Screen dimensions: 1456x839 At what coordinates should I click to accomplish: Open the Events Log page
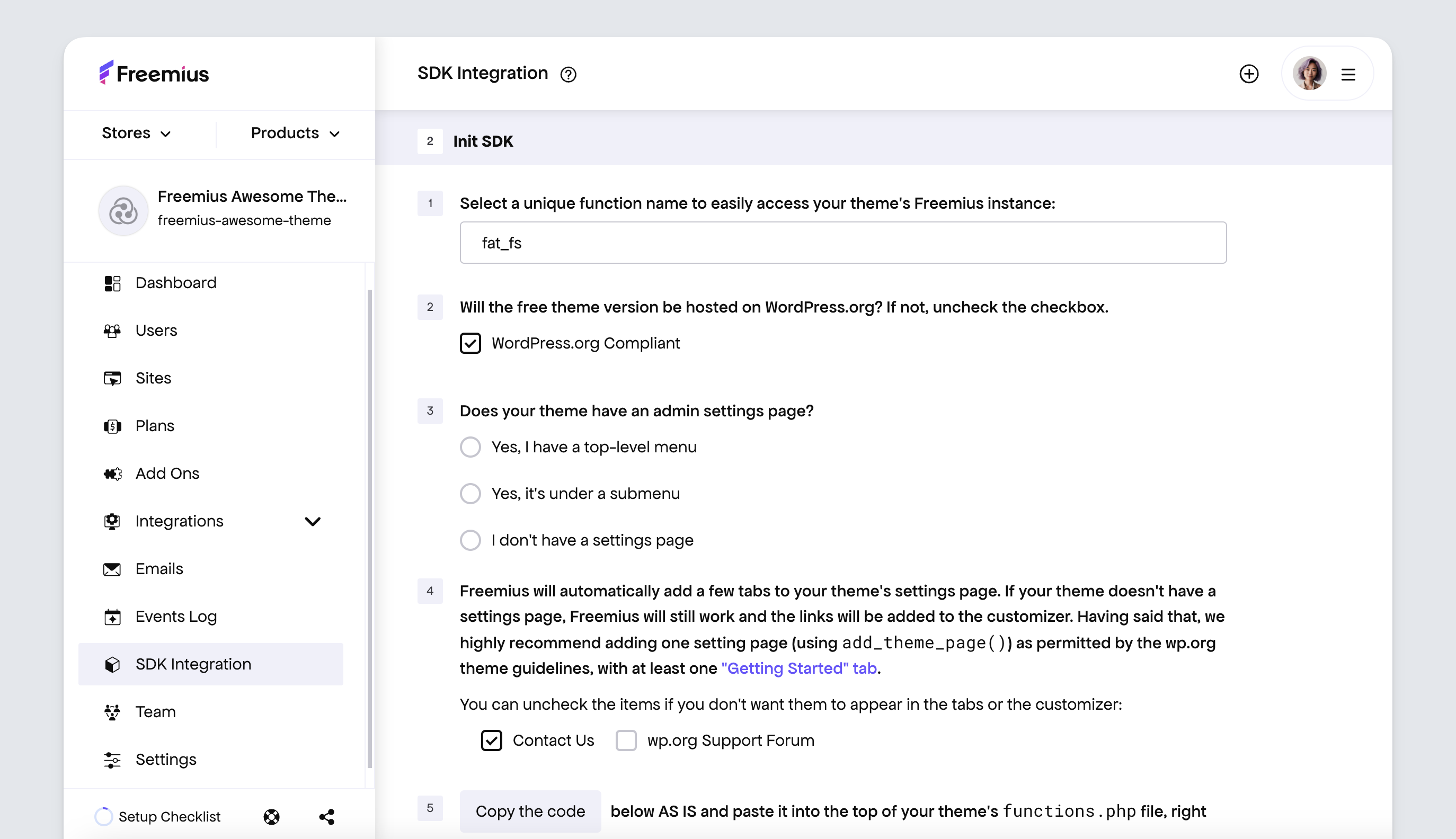point(211,617)
